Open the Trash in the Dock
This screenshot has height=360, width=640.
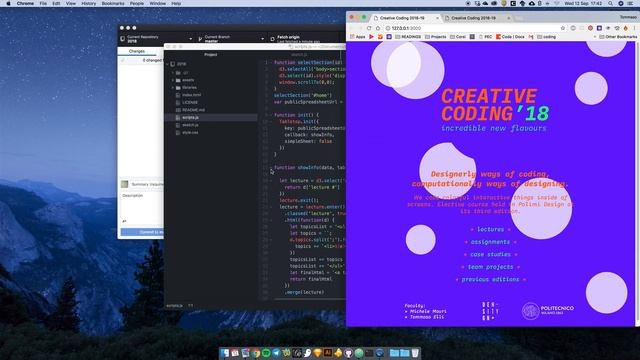pyautogui.click(x=415, y=353)
